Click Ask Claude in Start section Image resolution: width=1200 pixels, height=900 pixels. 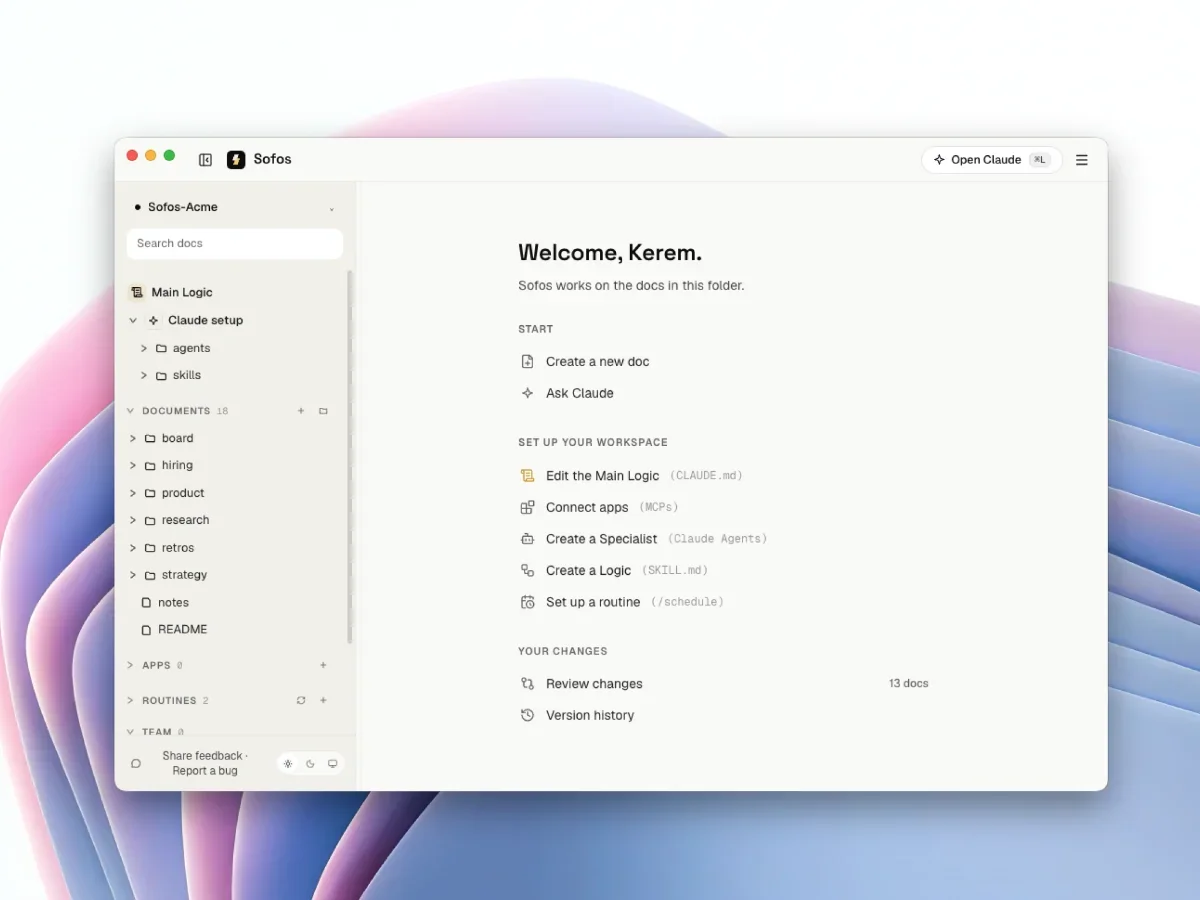[580, 393]
